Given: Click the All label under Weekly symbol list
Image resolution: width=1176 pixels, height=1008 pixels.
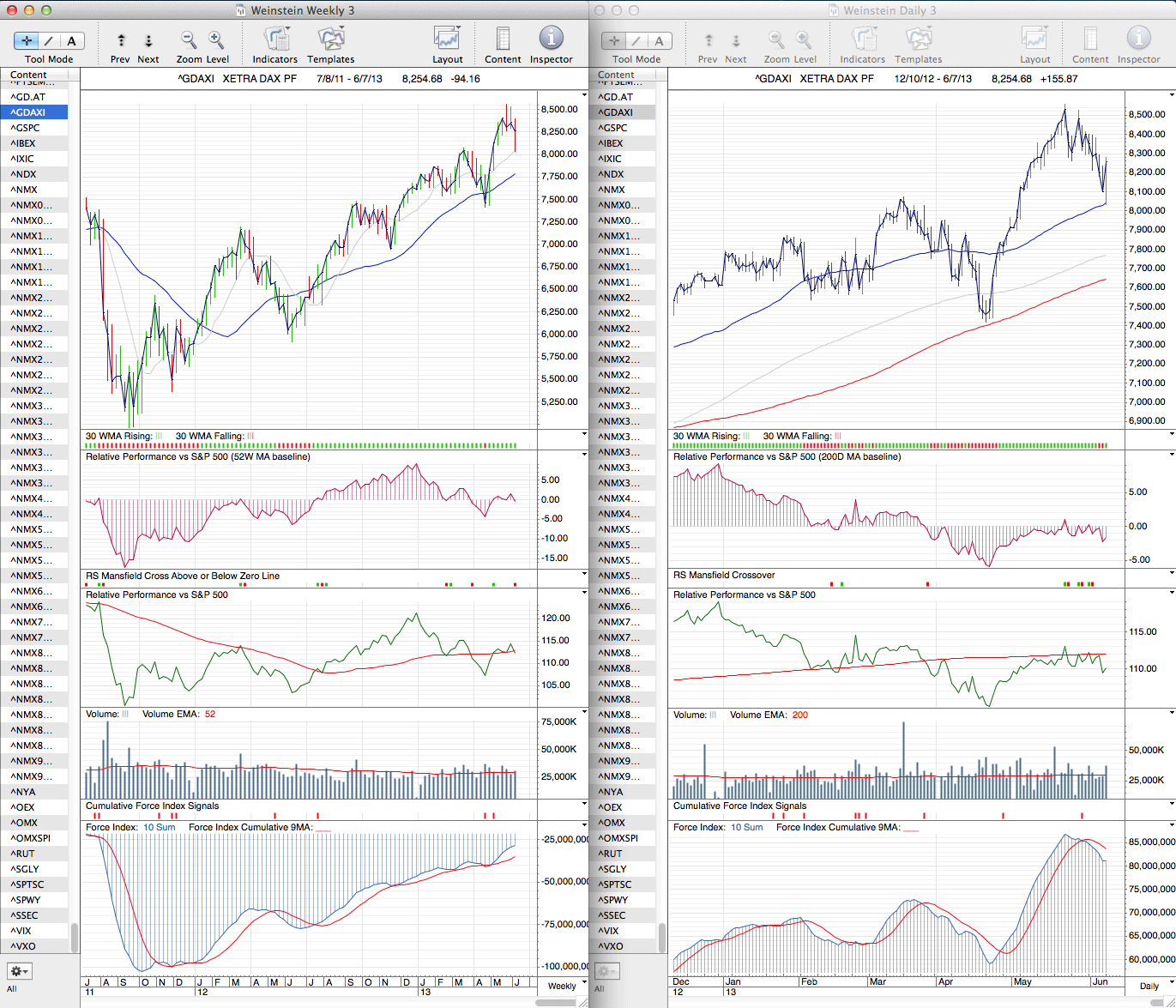Looking at the screenshot, I should 12,989.
